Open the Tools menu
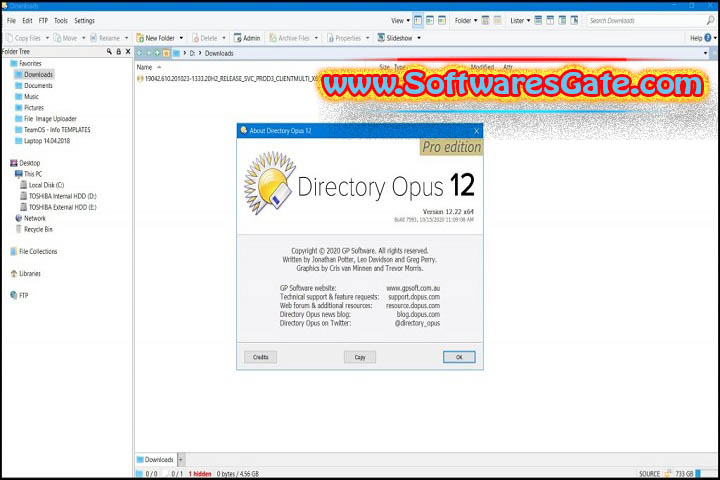Viewport: 720px width, 480px height. click(x=61, y=21)
